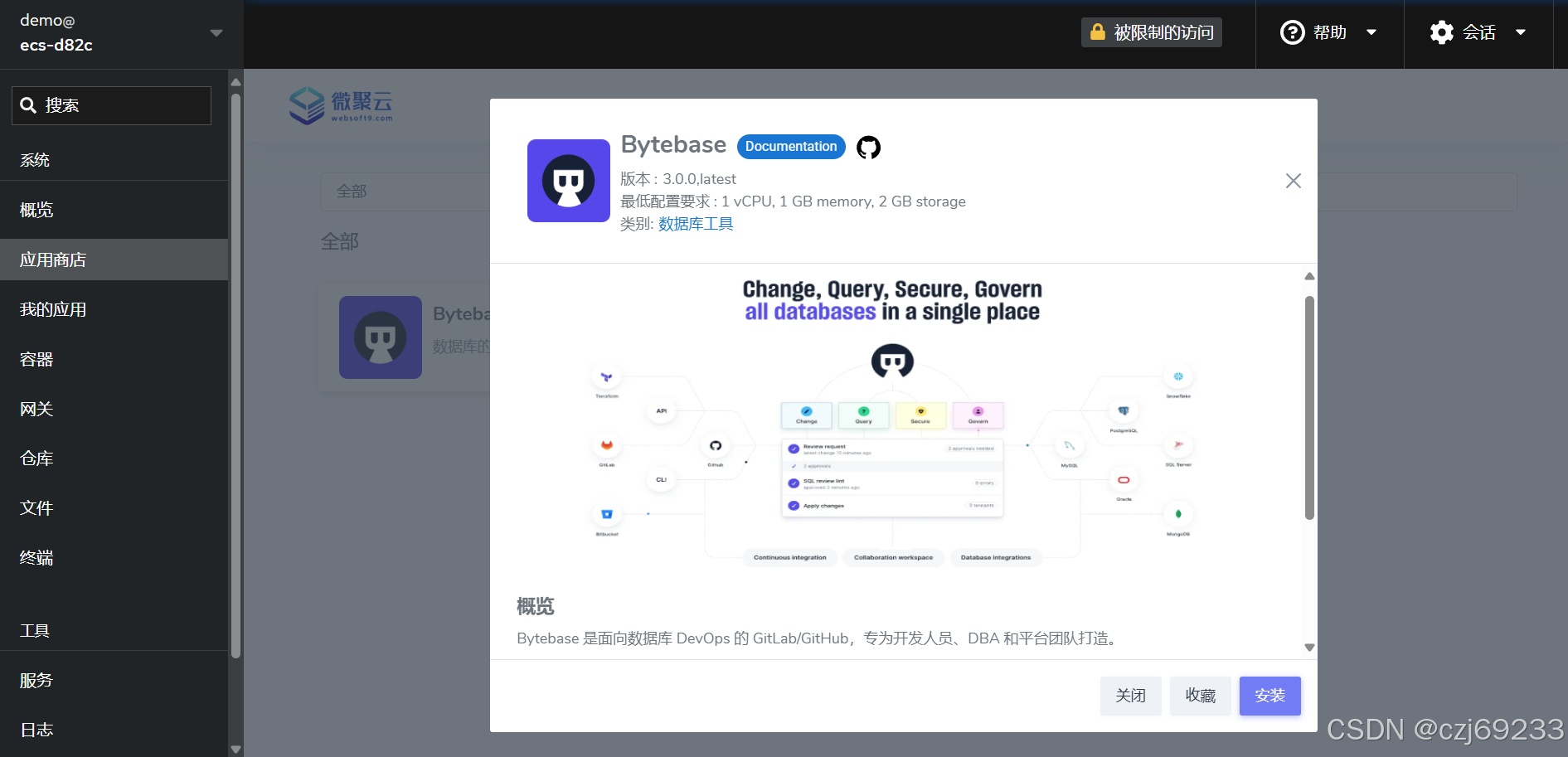1568x757 pixels.
Task: Click the dialog scrollbar up arrow
Action: (x=1309, y=276)
